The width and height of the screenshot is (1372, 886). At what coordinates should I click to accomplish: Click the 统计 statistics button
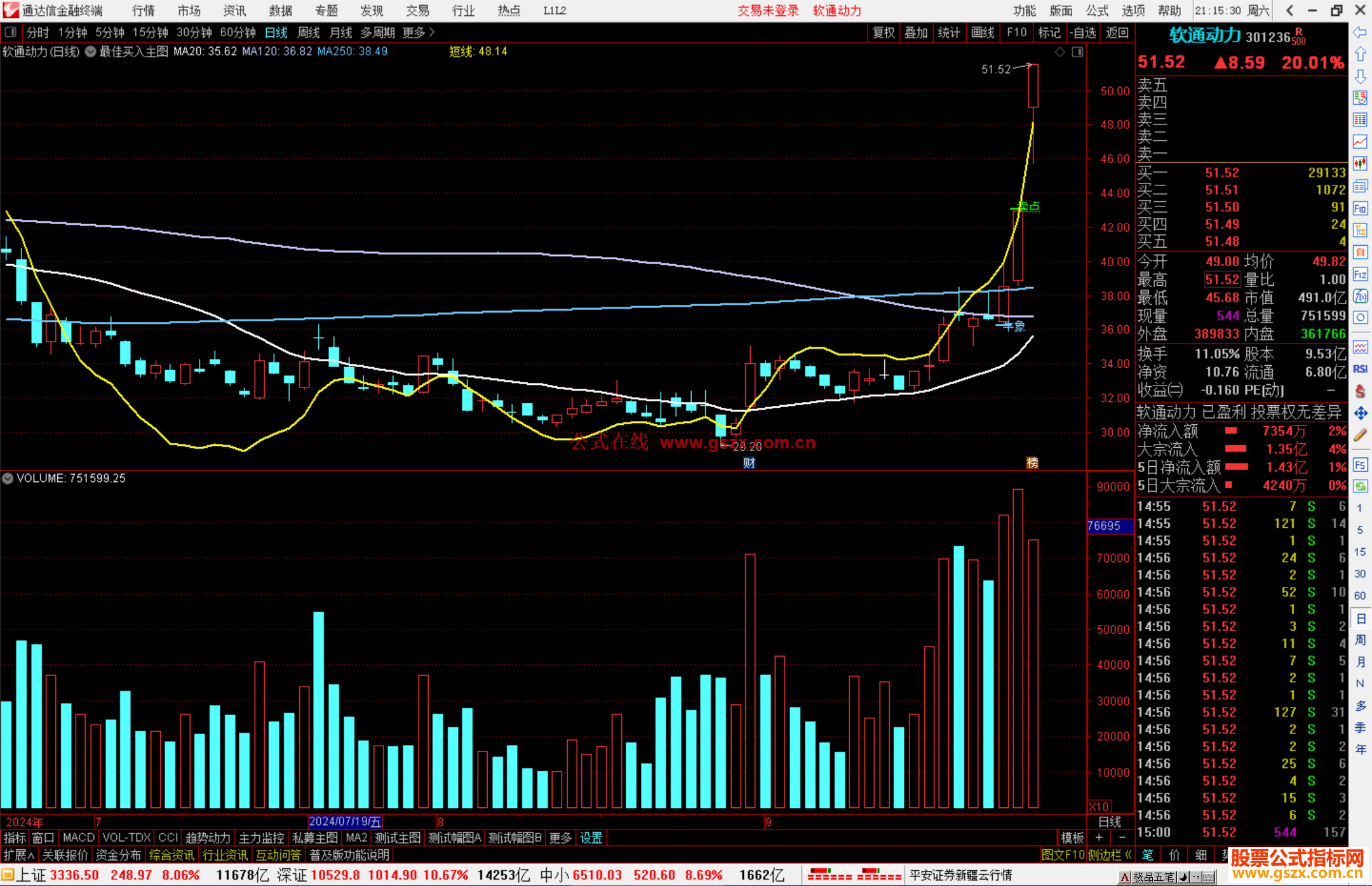(949, 32)
